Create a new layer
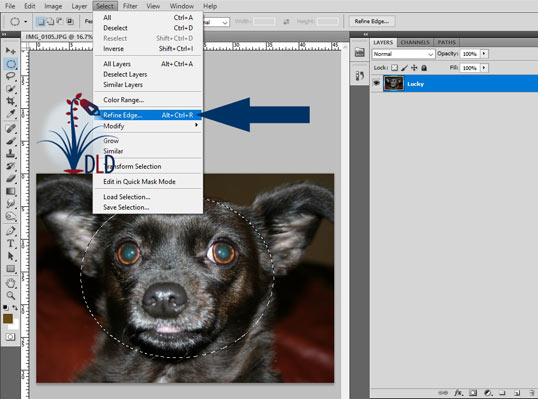538x399 pixels. [517, 392]
